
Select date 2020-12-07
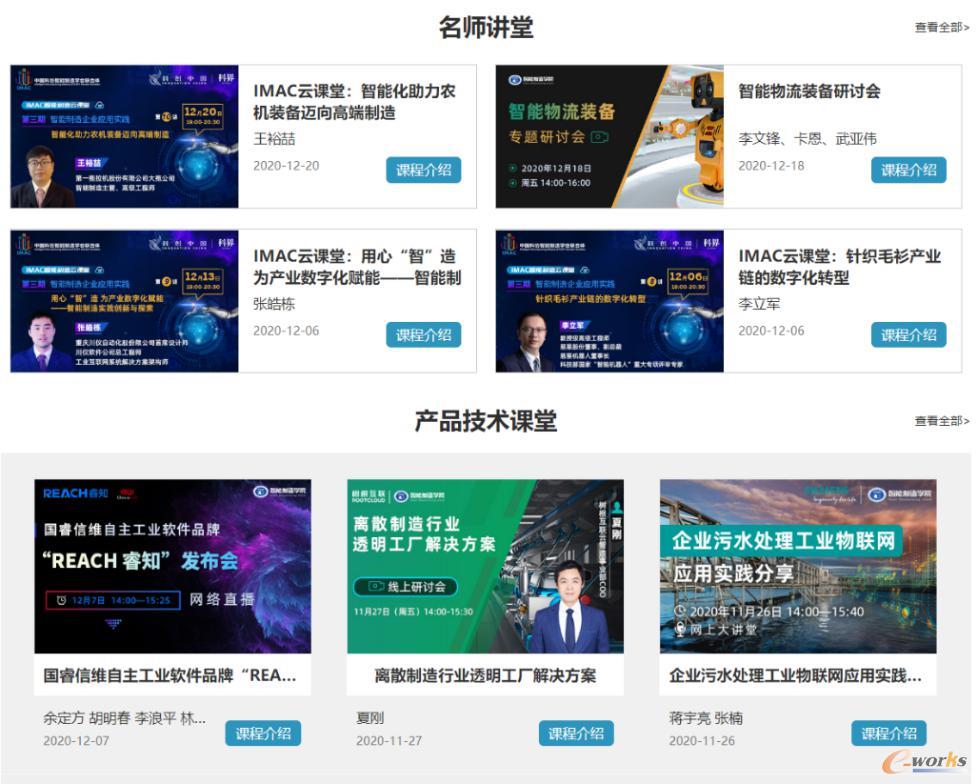(76, 740)
